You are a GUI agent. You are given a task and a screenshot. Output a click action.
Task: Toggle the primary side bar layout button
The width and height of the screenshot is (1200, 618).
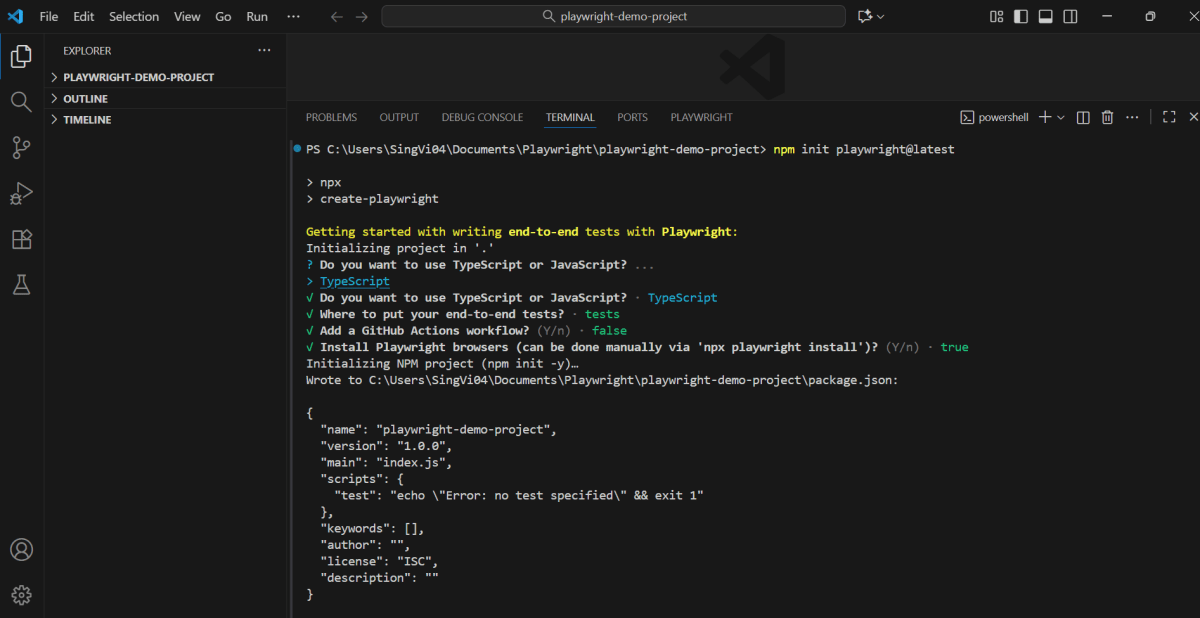pos(1021,16)
